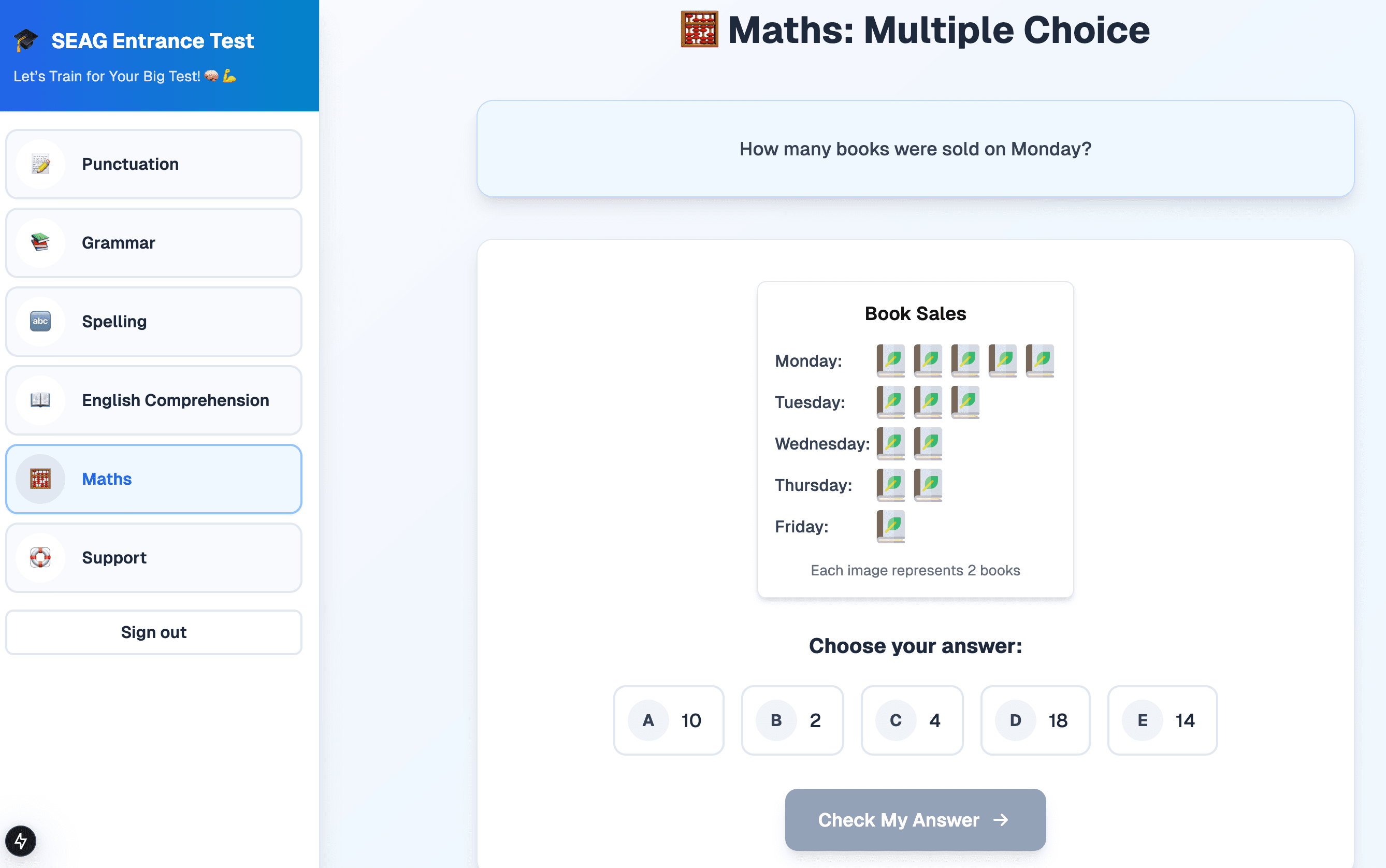
Task: Select the Punctuation pencil icon in sidebar
Action: click(x=39, y=164)
